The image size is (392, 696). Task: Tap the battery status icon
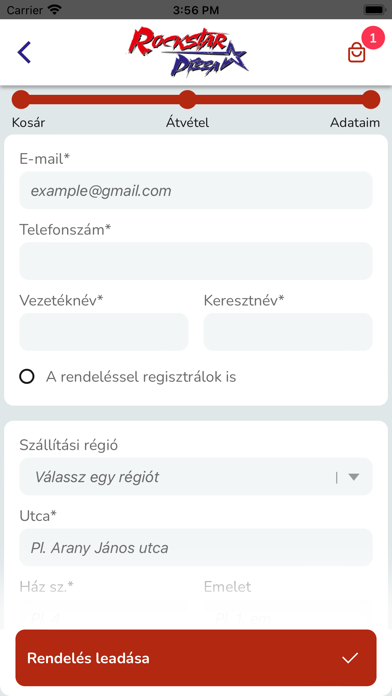point(374,10)
